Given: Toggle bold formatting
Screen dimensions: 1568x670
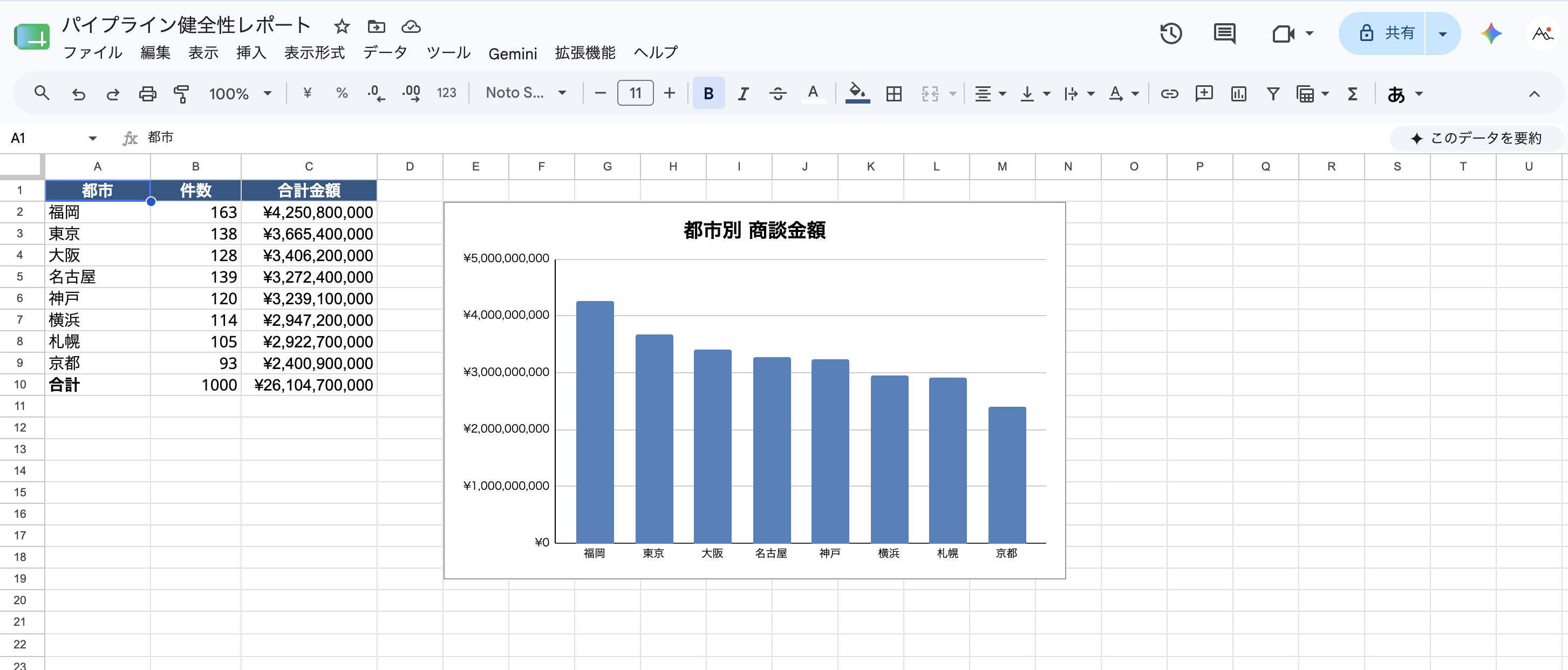Looking at the screenshot, I should click(x=708, y=93).
